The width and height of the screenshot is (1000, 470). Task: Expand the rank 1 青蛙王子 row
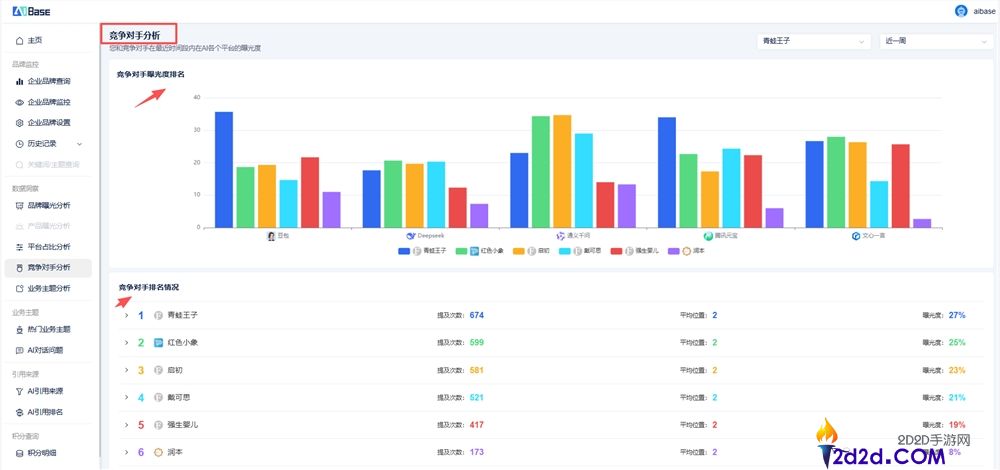126,316
